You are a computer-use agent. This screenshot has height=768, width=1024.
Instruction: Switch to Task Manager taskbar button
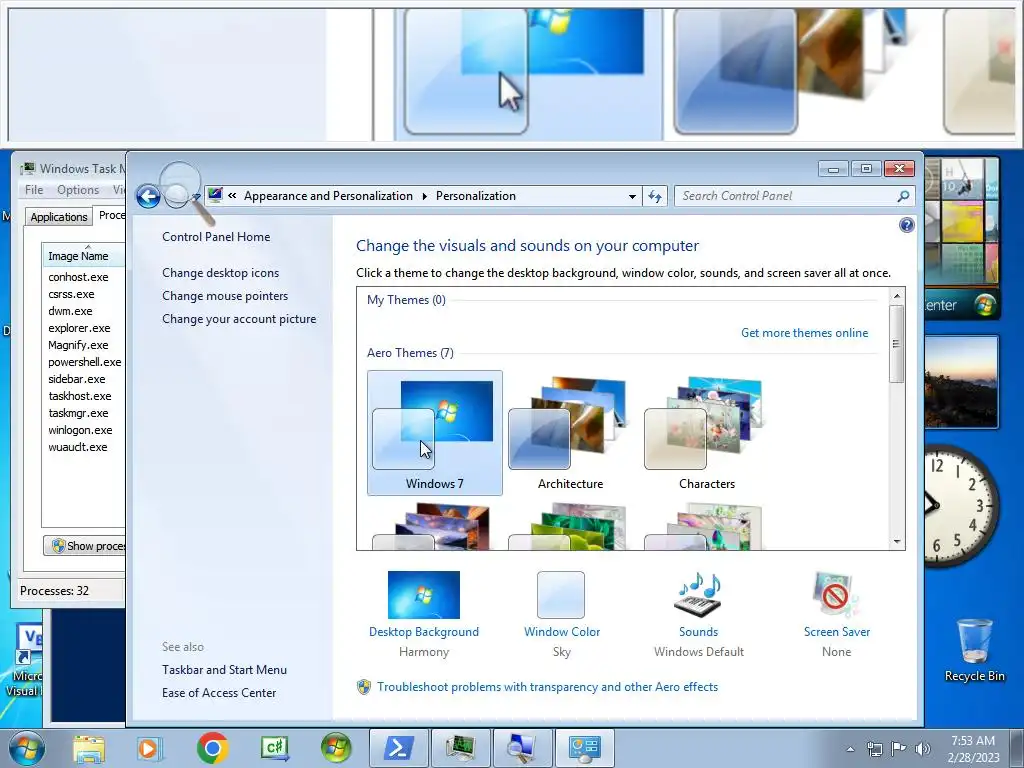tap(461, 748)
